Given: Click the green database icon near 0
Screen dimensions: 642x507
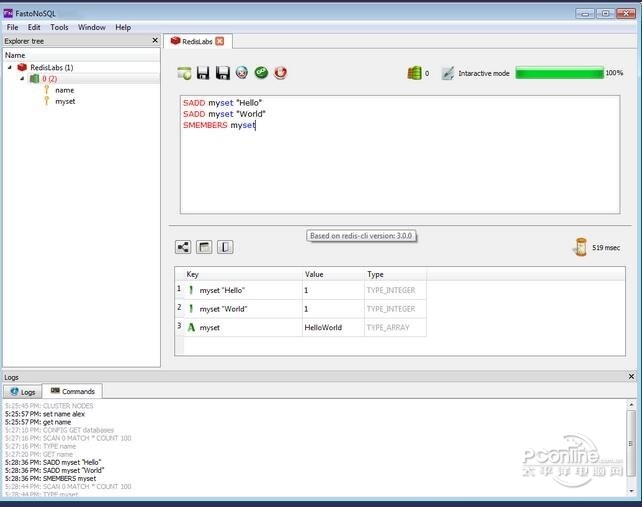Looking at the screenshot, I should pos(414,73).
